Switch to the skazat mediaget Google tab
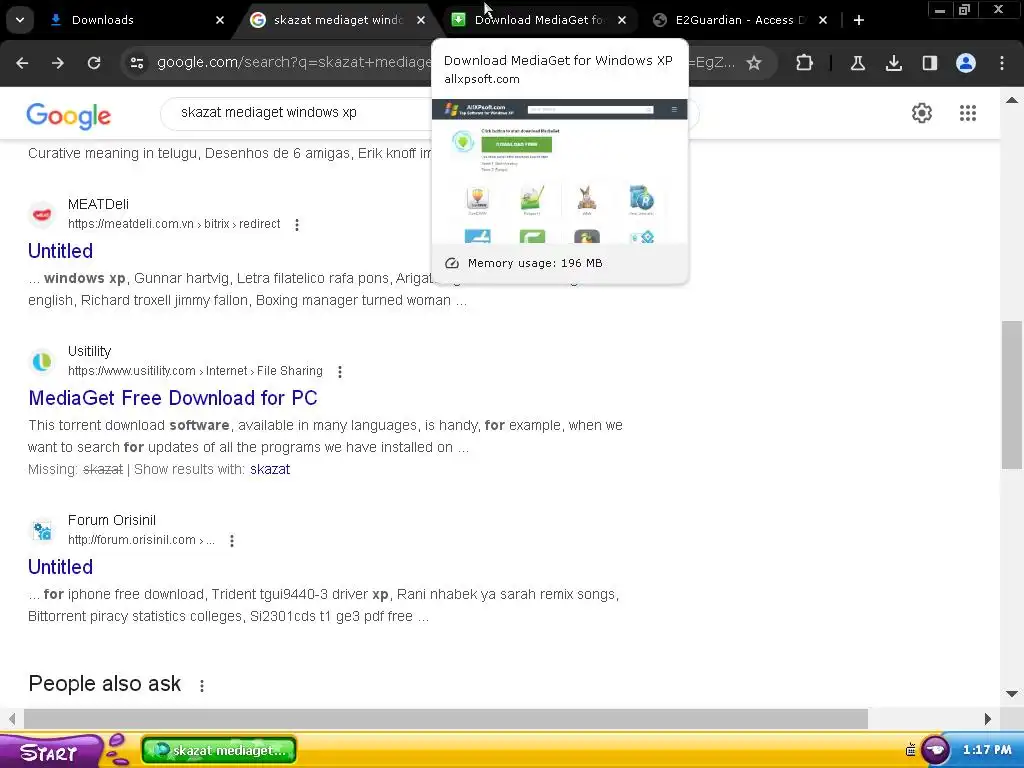This screenshot has height=768, width=1024. (339, 20)
